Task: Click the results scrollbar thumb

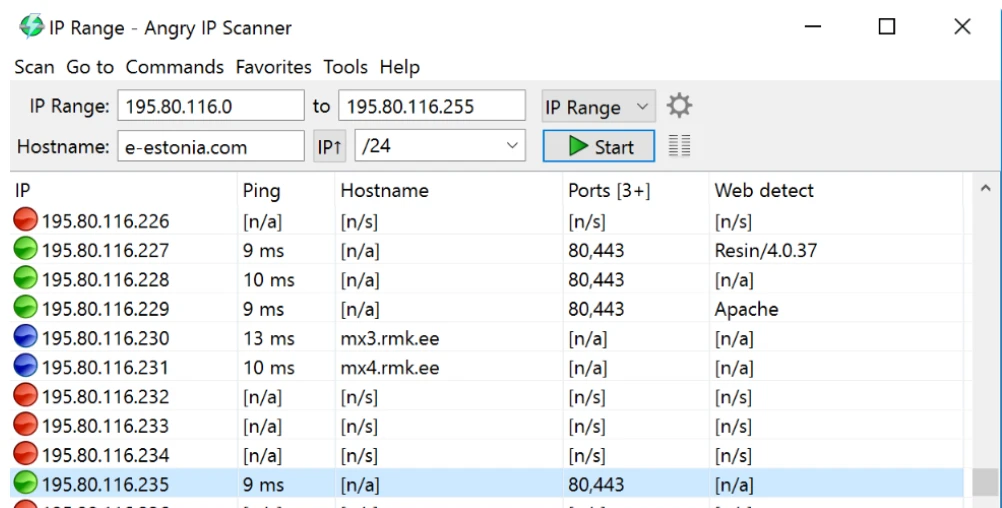Action: (x=985, y=482)
